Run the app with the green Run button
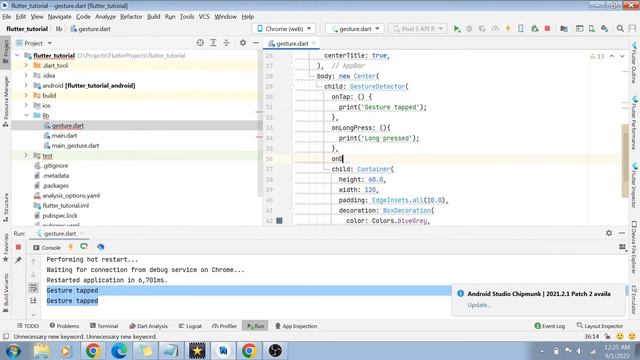Image resolution: width=640 pixels, height=360 pixels. pyautogui.click(x=457, y=29)
